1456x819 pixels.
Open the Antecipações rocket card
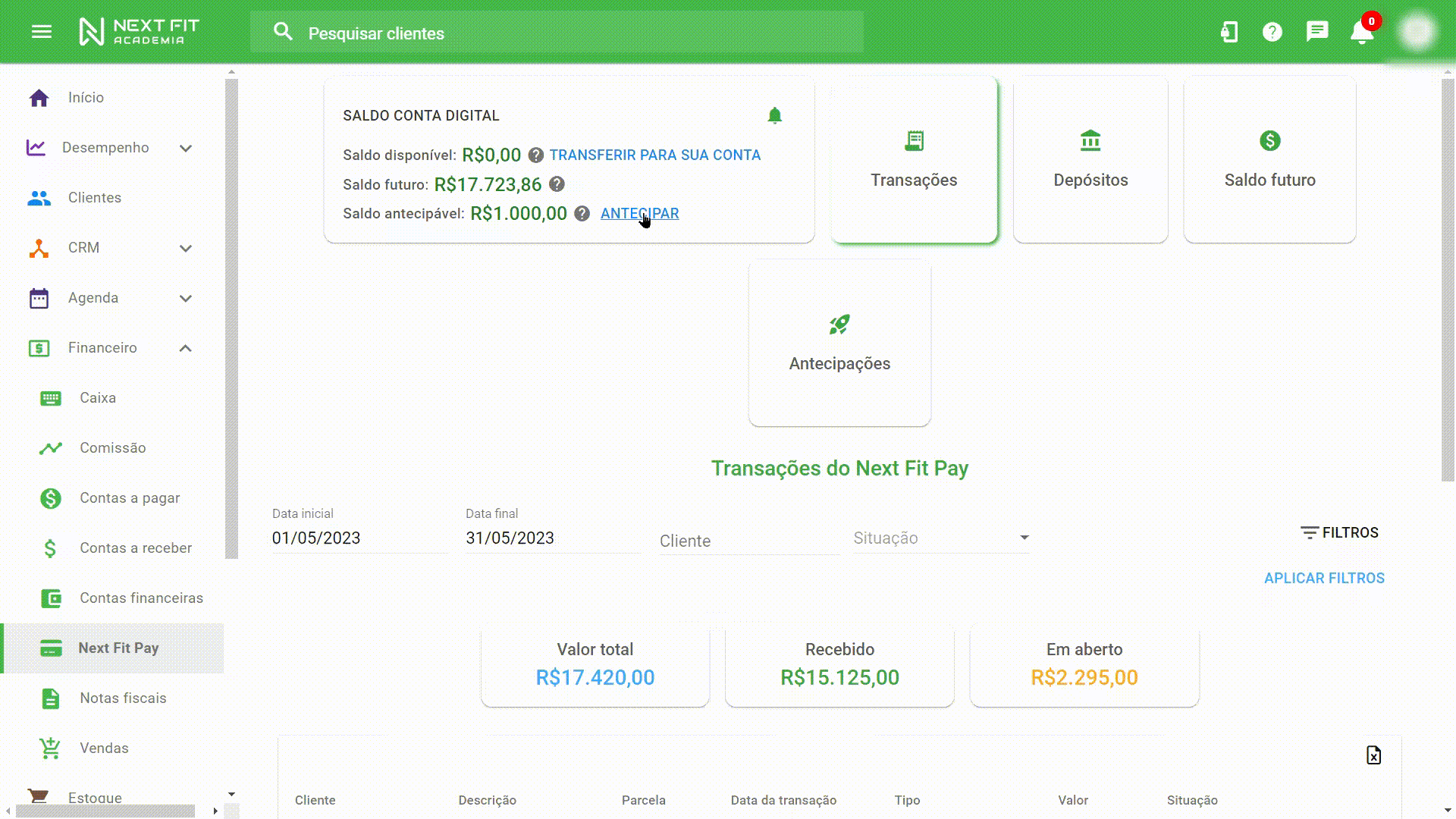click(x=839, y=343)
